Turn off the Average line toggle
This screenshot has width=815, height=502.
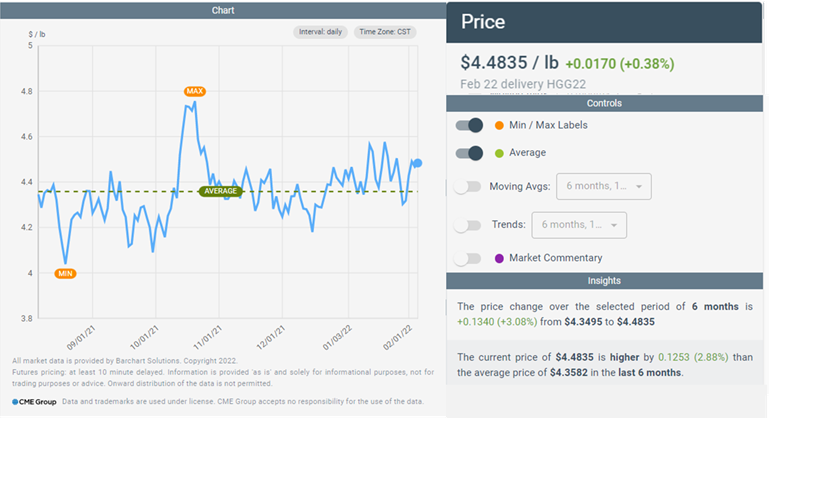(x=469, y=153)
